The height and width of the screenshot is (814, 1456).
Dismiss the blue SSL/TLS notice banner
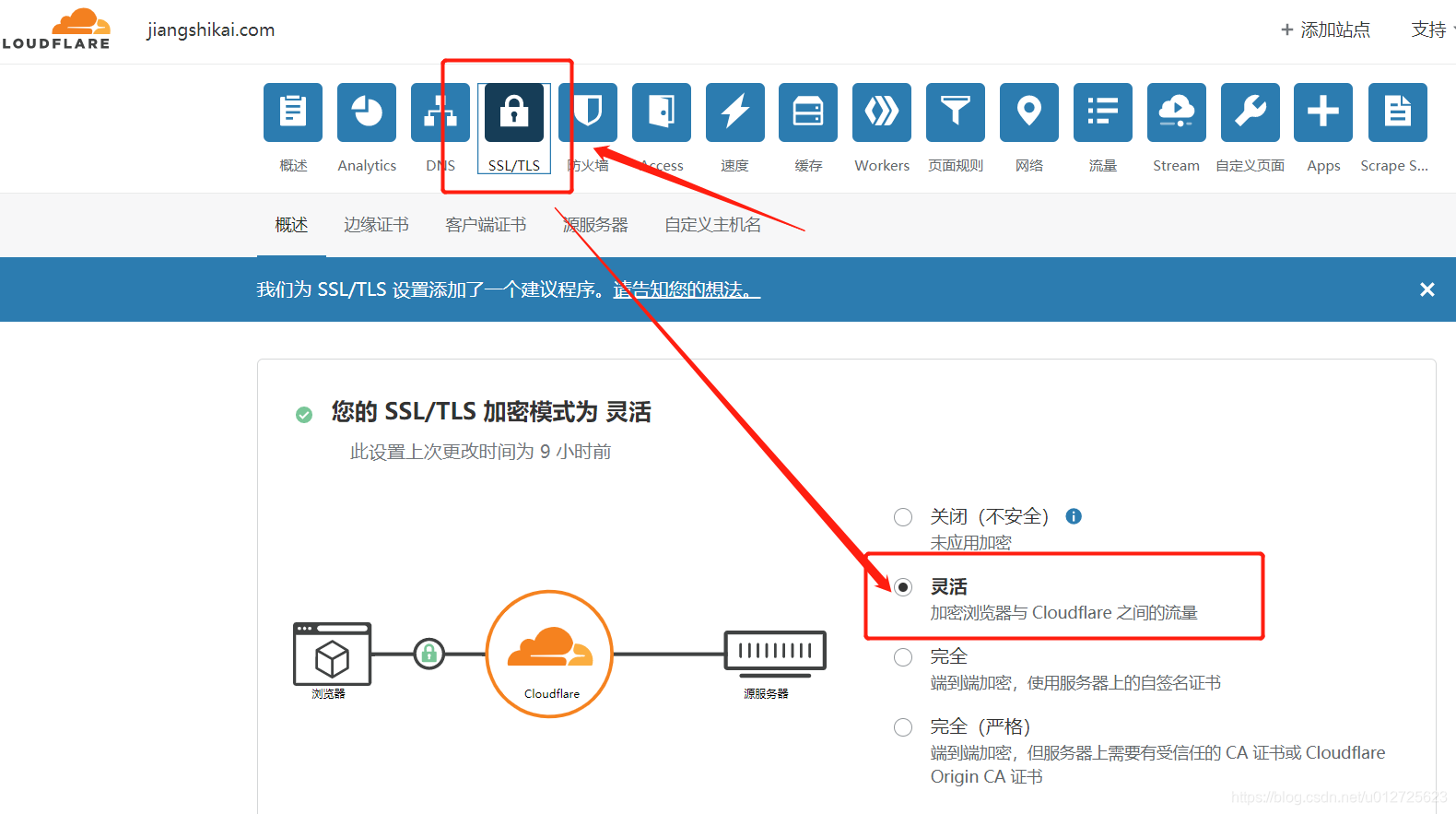click(1427, 289)
